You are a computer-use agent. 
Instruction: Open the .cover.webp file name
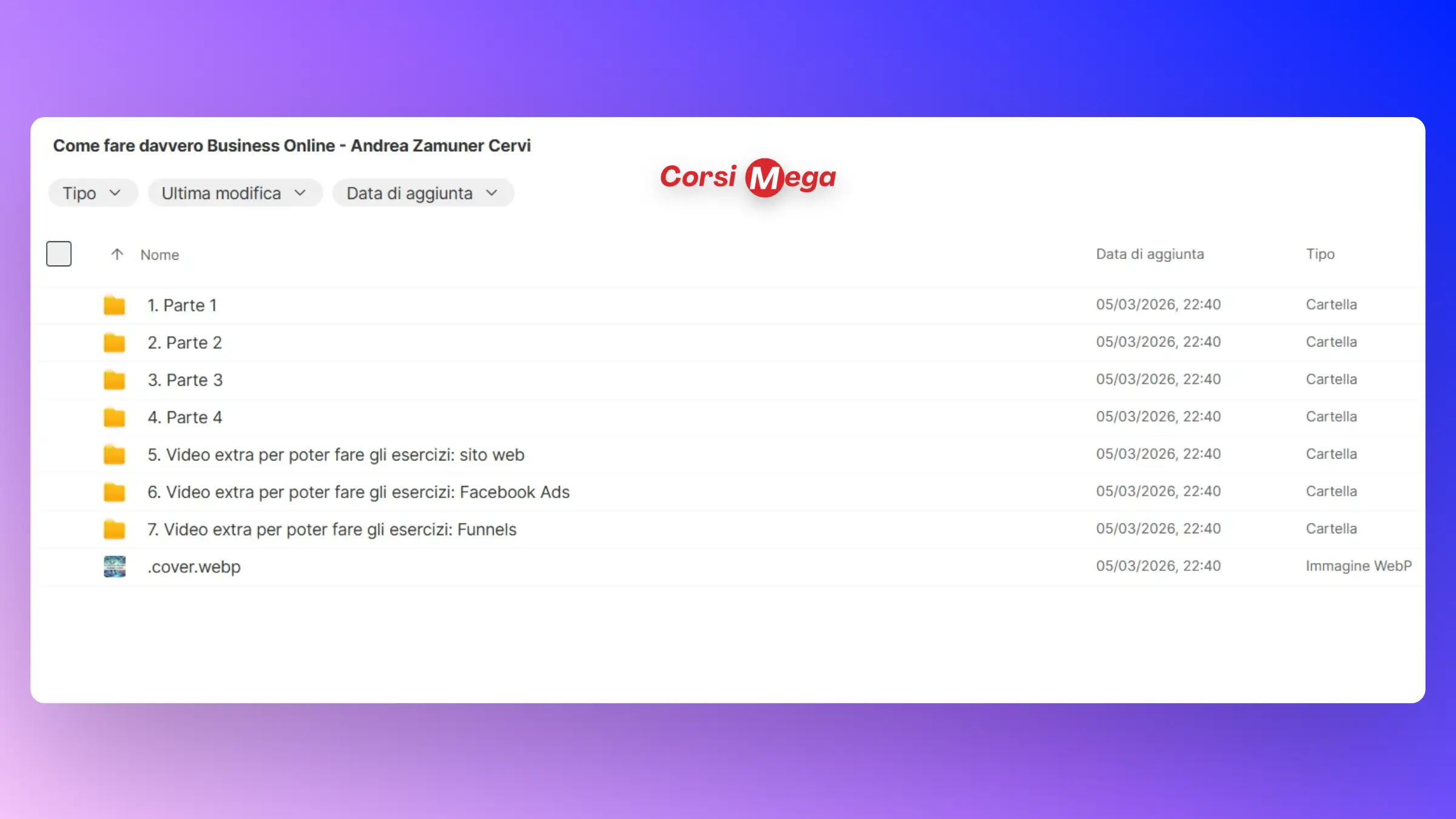coord(194,567)
